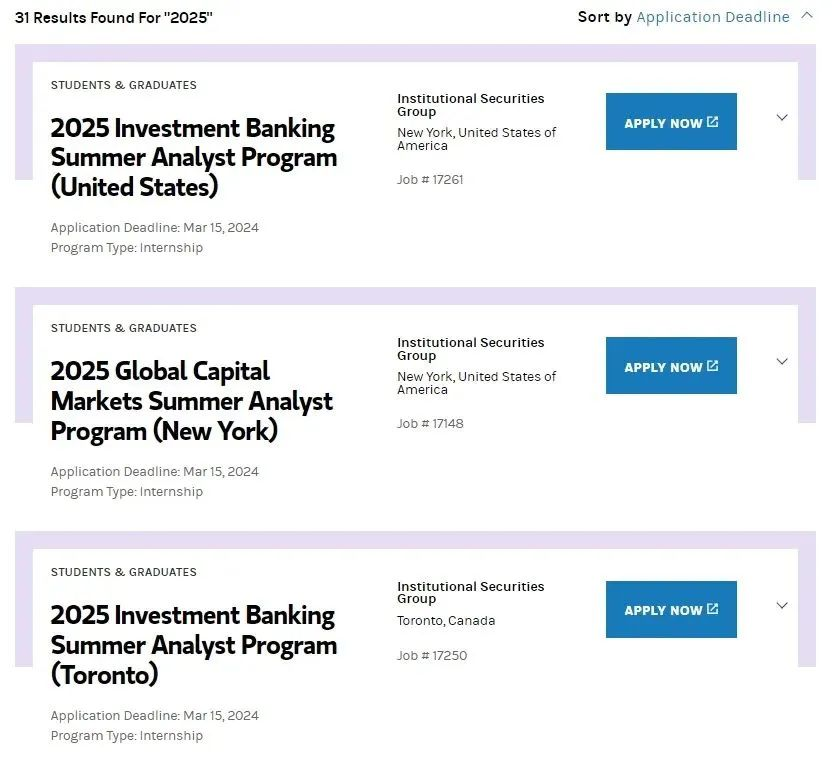Expand the Investment Banking United States listing chevron
Screen dimensions: 837x763
(782, 118)
